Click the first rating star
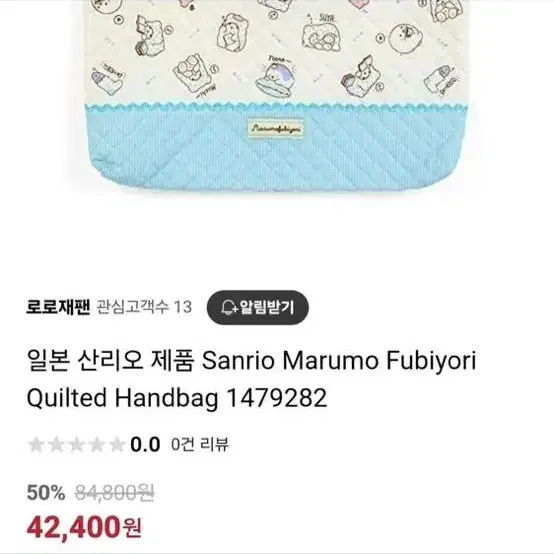 click(x=36, y=444)
